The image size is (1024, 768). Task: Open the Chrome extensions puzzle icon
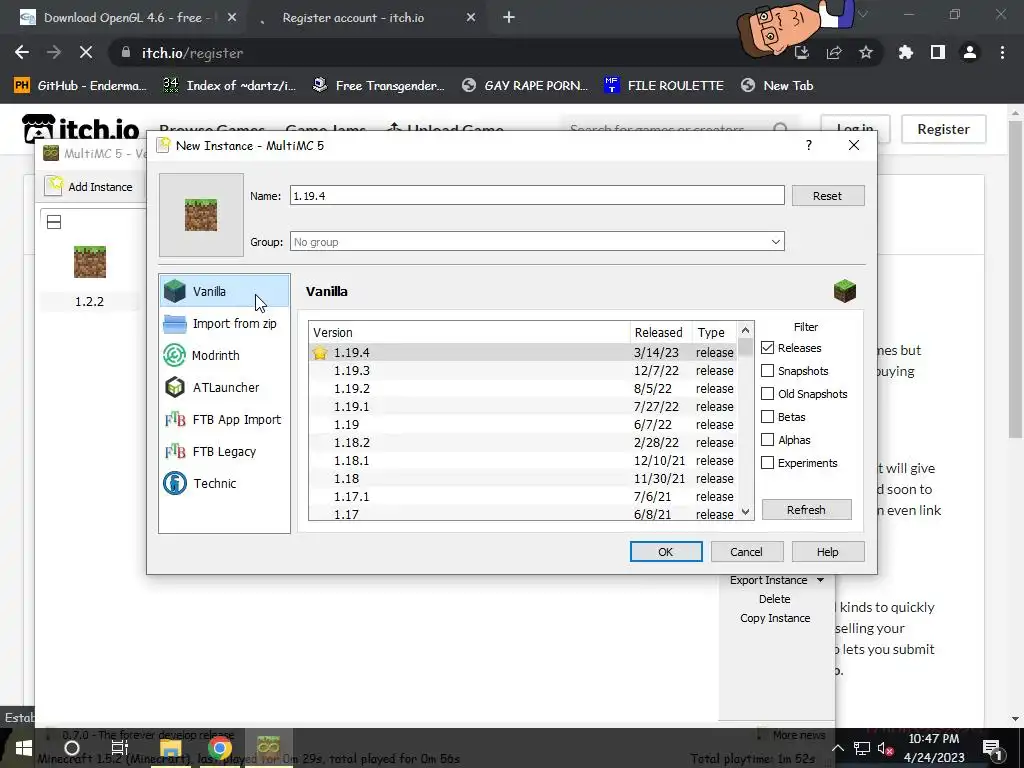tap(906, 53)
